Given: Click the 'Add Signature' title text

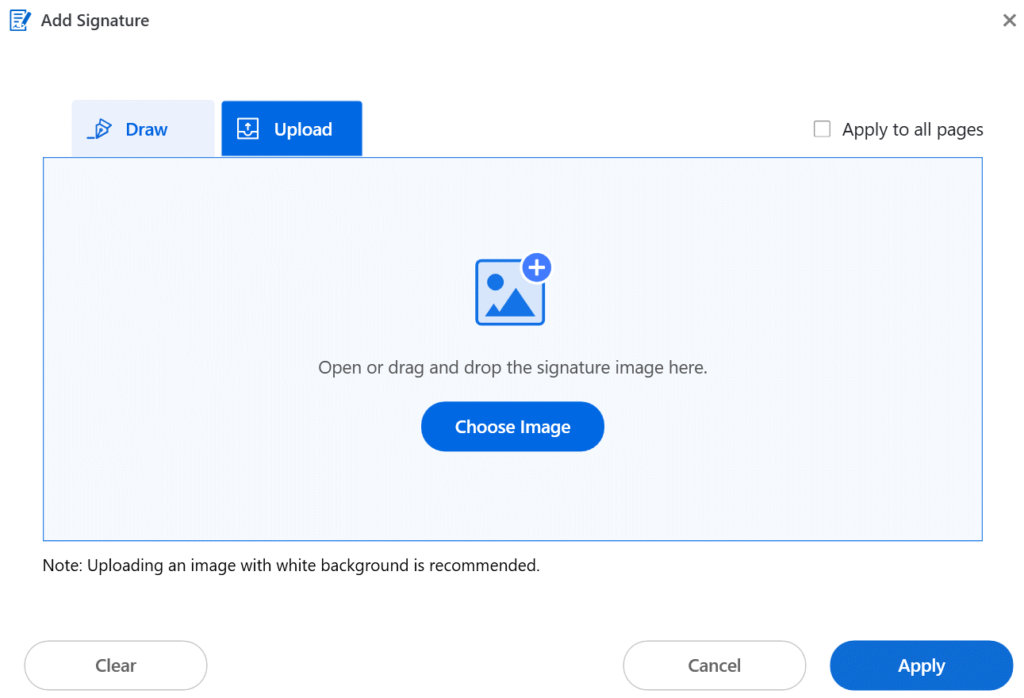Looking at the screenshot, I should pos(95,21).
